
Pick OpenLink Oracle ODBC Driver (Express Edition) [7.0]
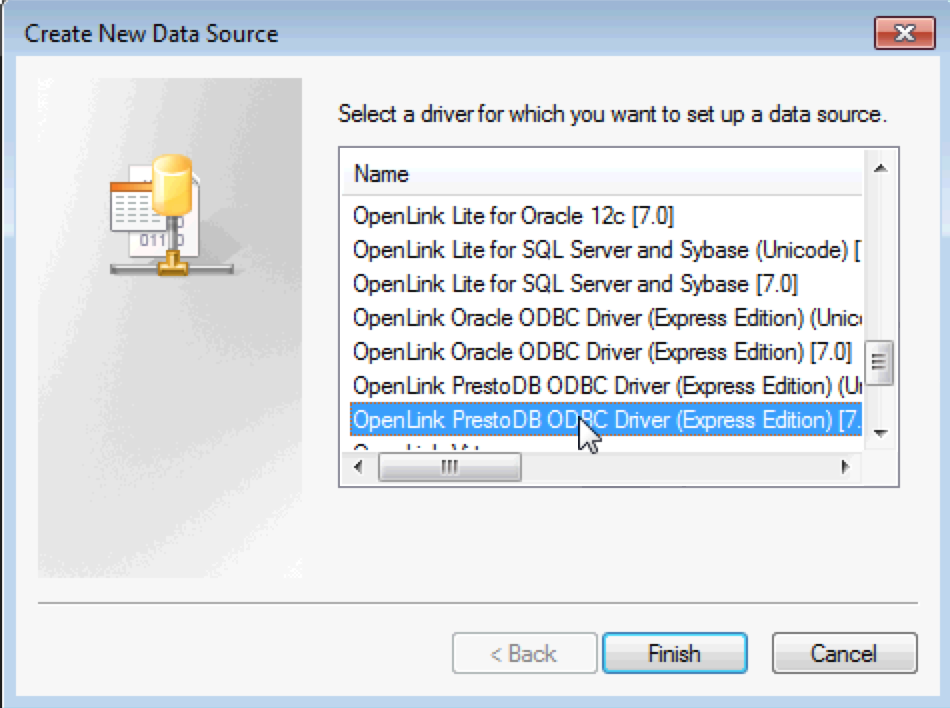point(602,352)
